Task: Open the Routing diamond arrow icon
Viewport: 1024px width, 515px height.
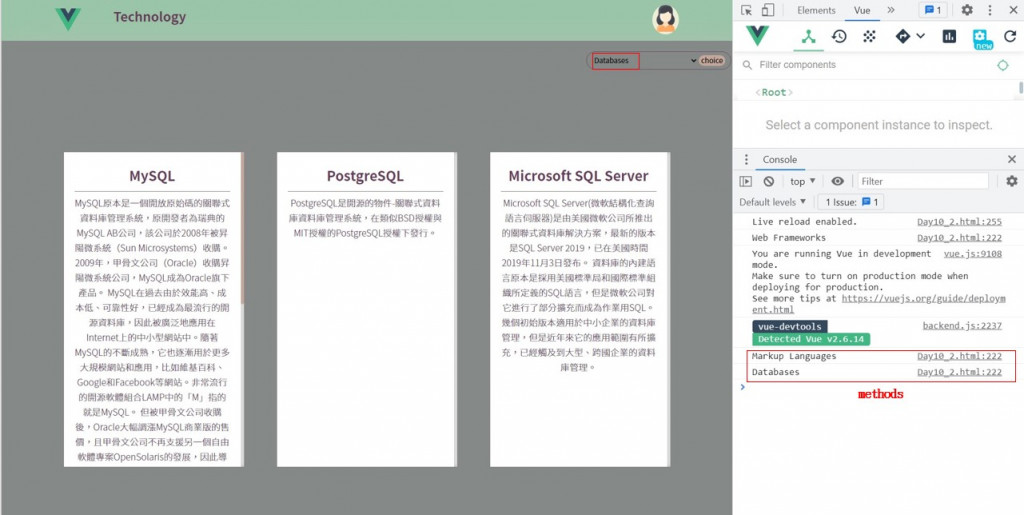Action: (903, 37)
